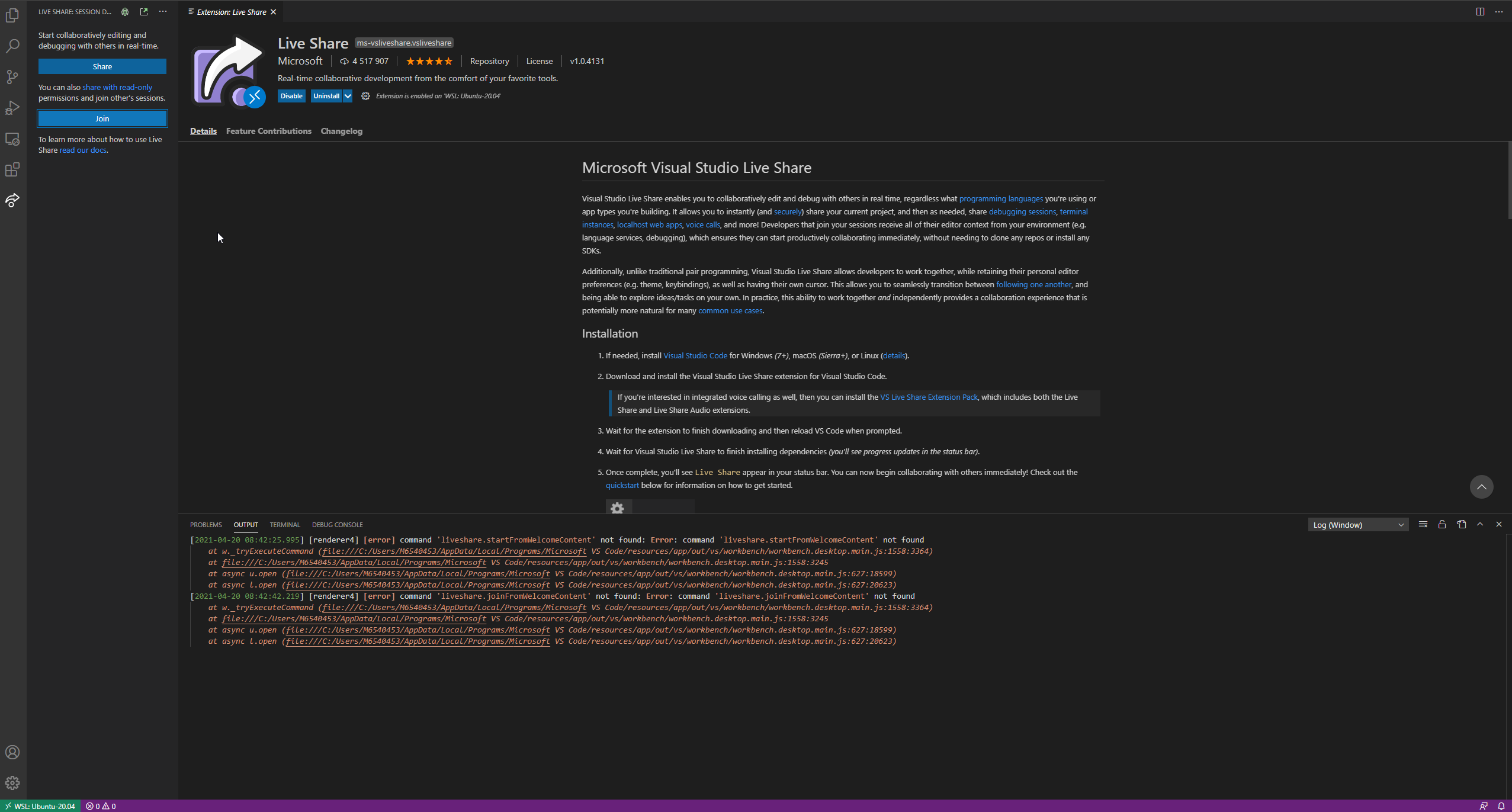Toggle output scroll lock
This screenshot has width=1512, height=812.
tap(1442, 525)
